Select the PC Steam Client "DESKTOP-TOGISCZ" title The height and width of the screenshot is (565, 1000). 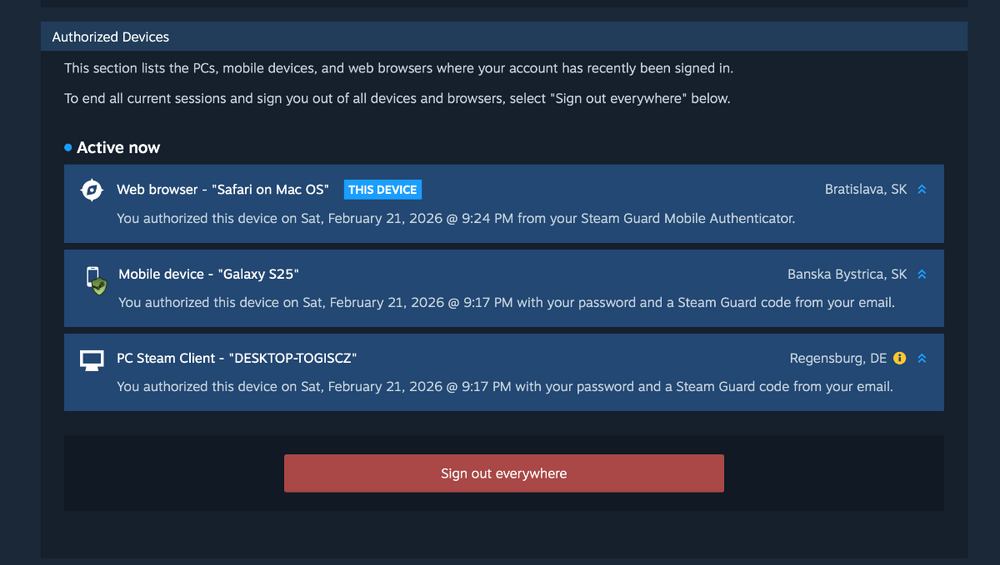(x=237, y=358)
